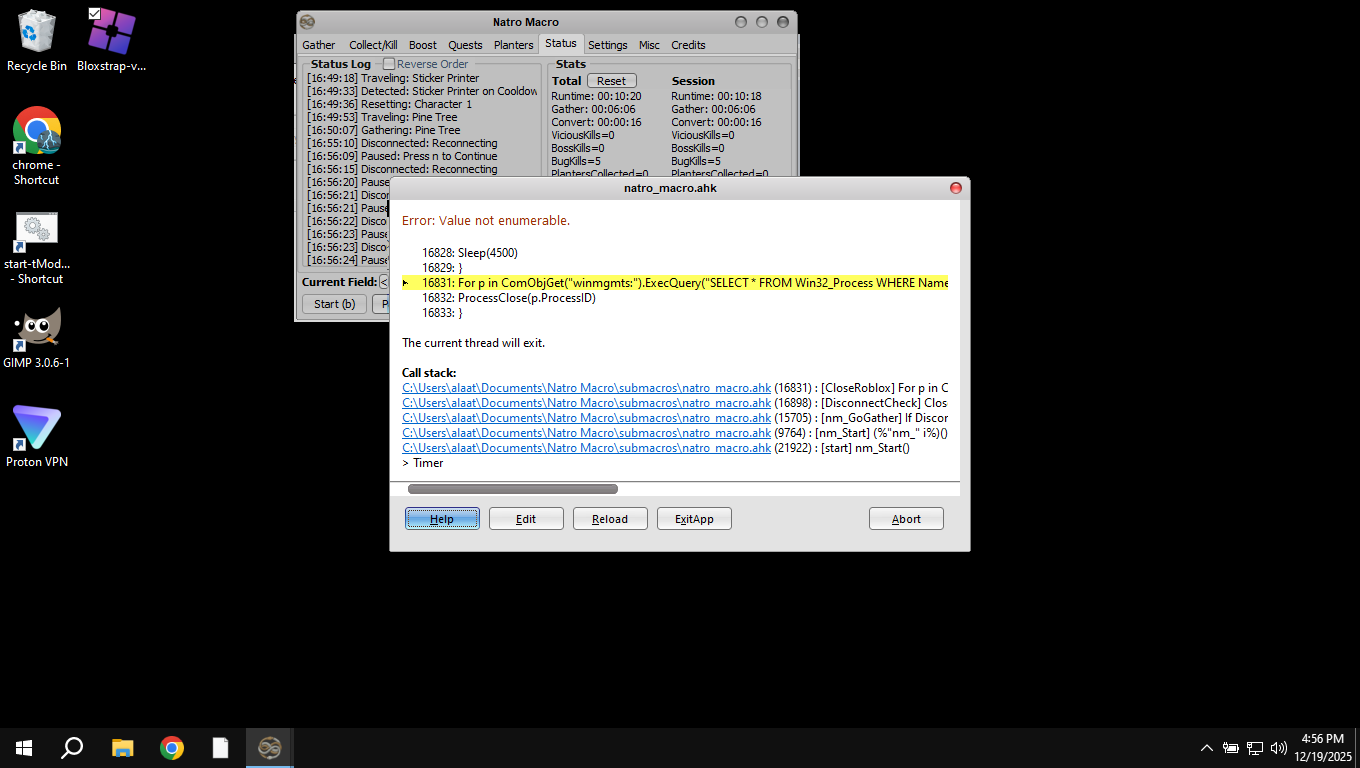This screenshot has height=768, width=1360.
Task: Click "The current thread will exit." text
Action: 473,343
